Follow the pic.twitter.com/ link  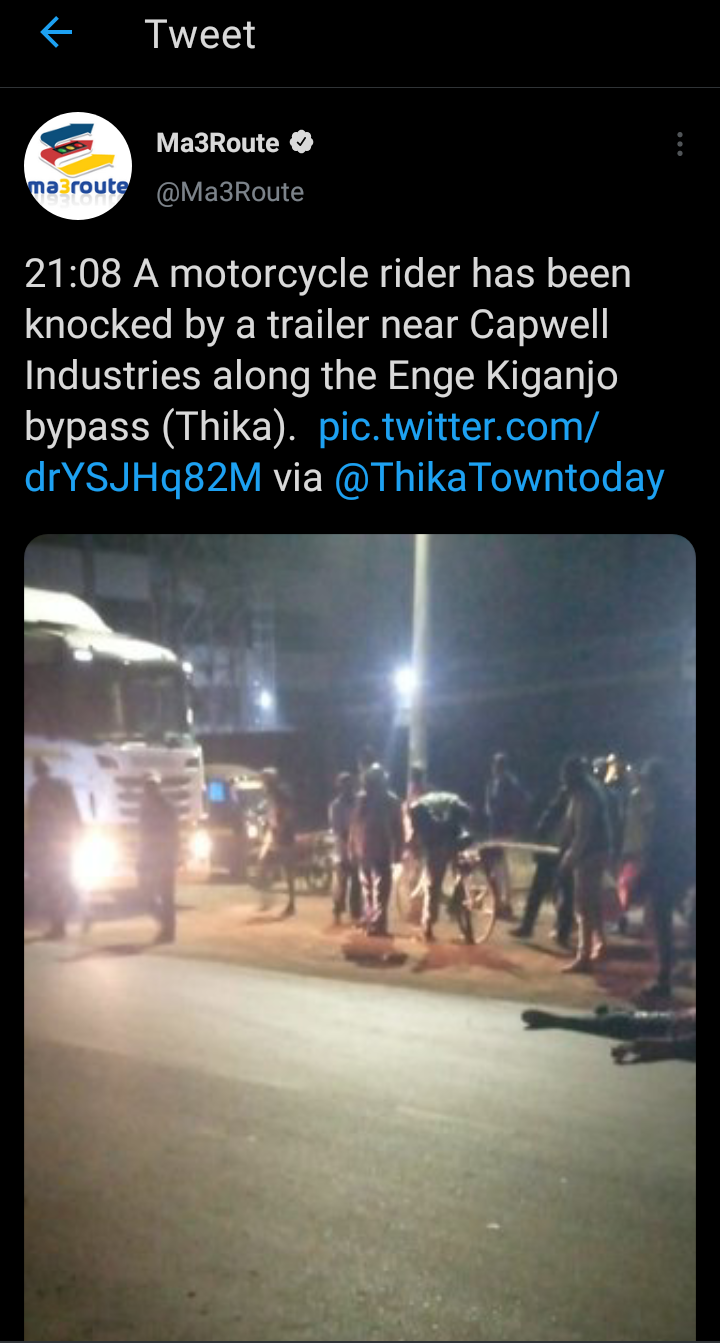[x=459, y=427]
